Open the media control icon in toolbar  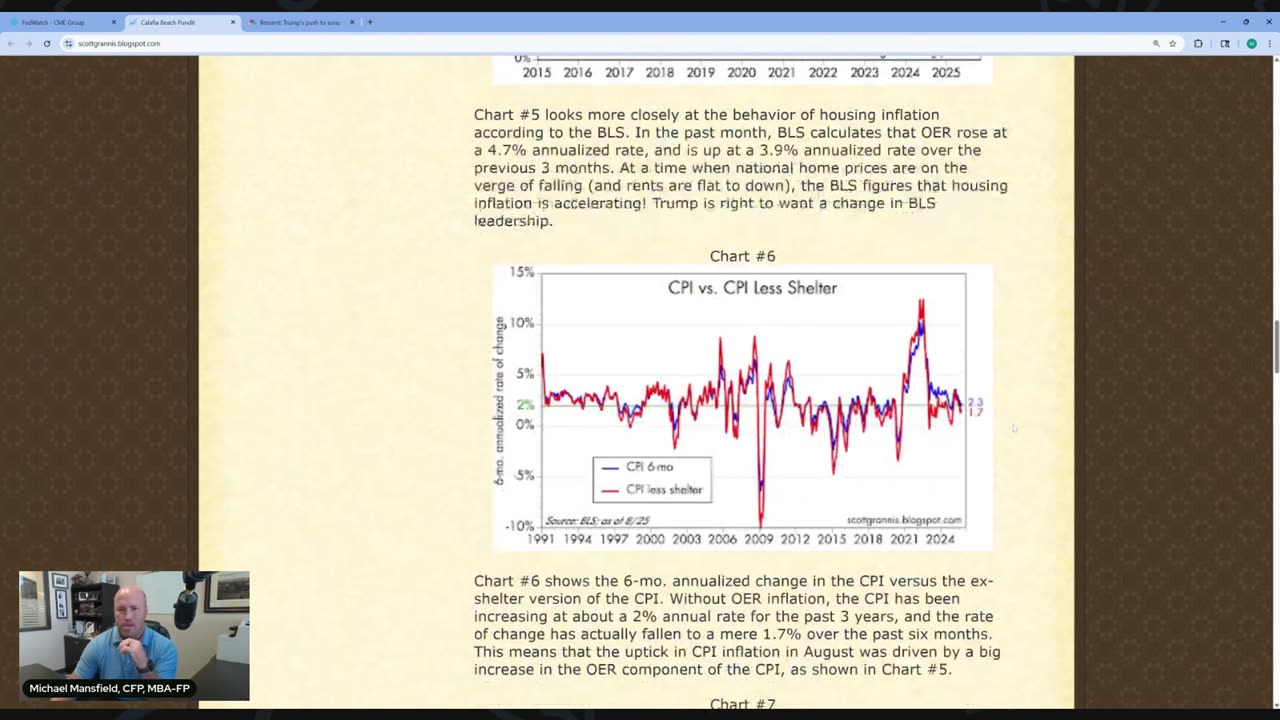coord(1225,44)
